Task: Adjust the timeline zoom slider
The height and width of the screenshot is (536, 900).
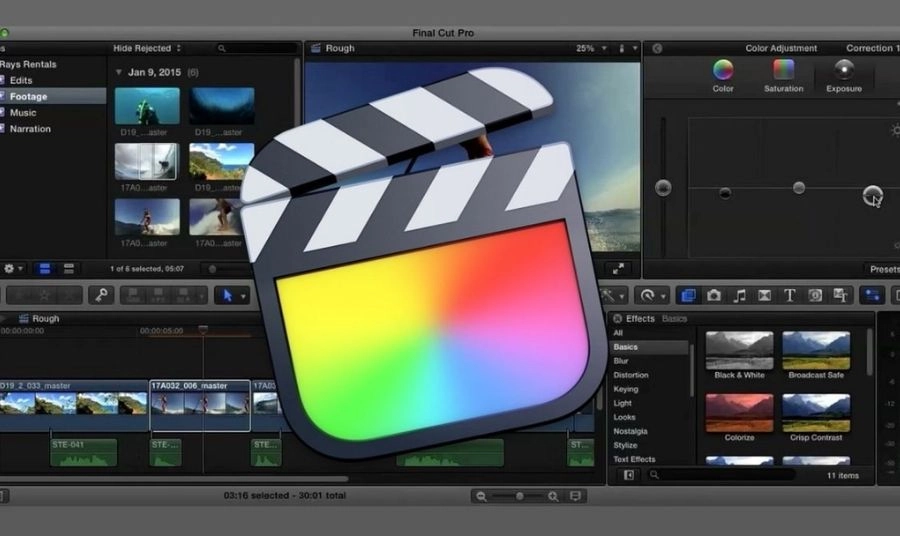Action: pyautogui.click(x=519, y=496)
